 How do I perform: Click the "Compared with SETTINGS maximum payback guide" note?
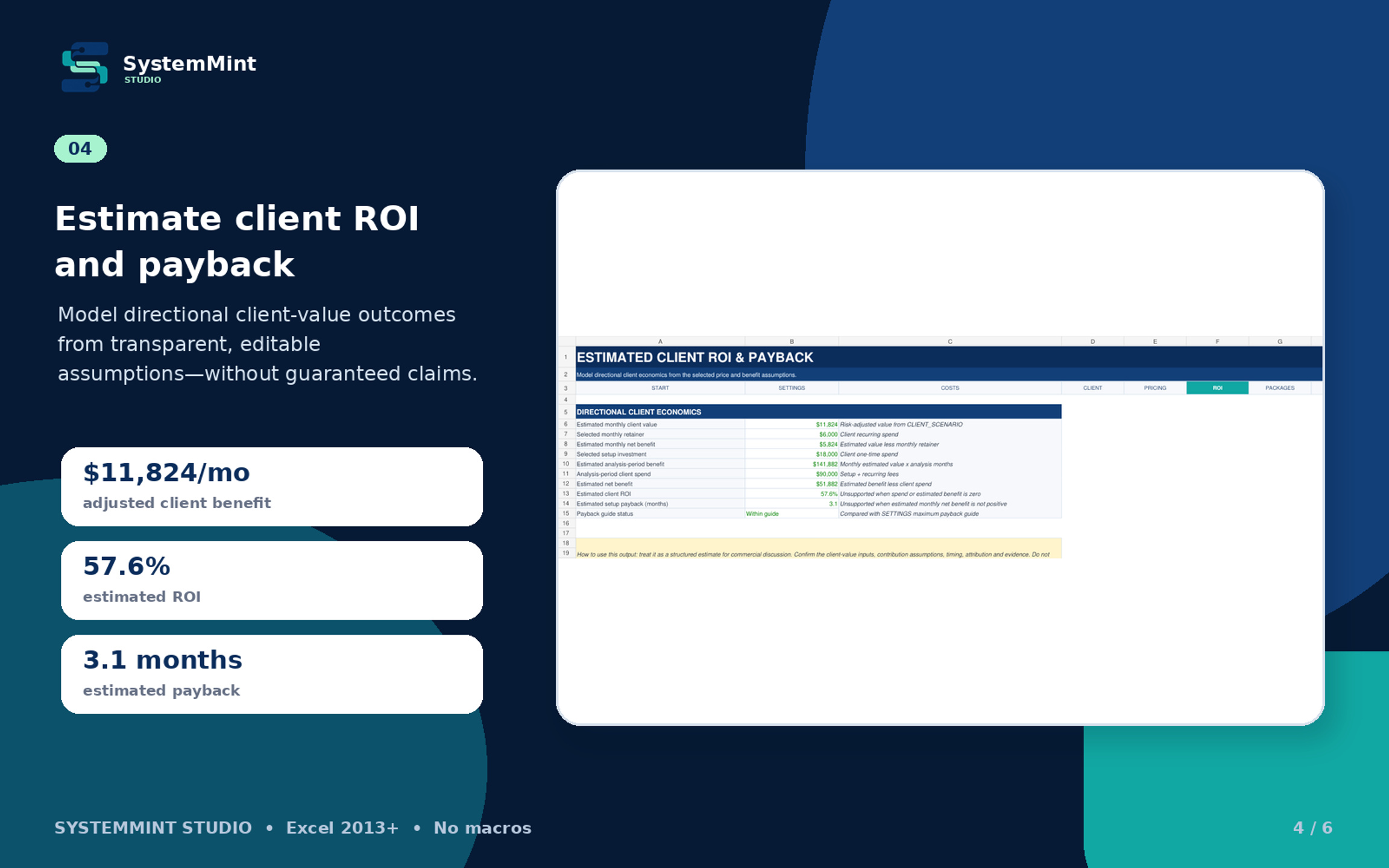950,514
